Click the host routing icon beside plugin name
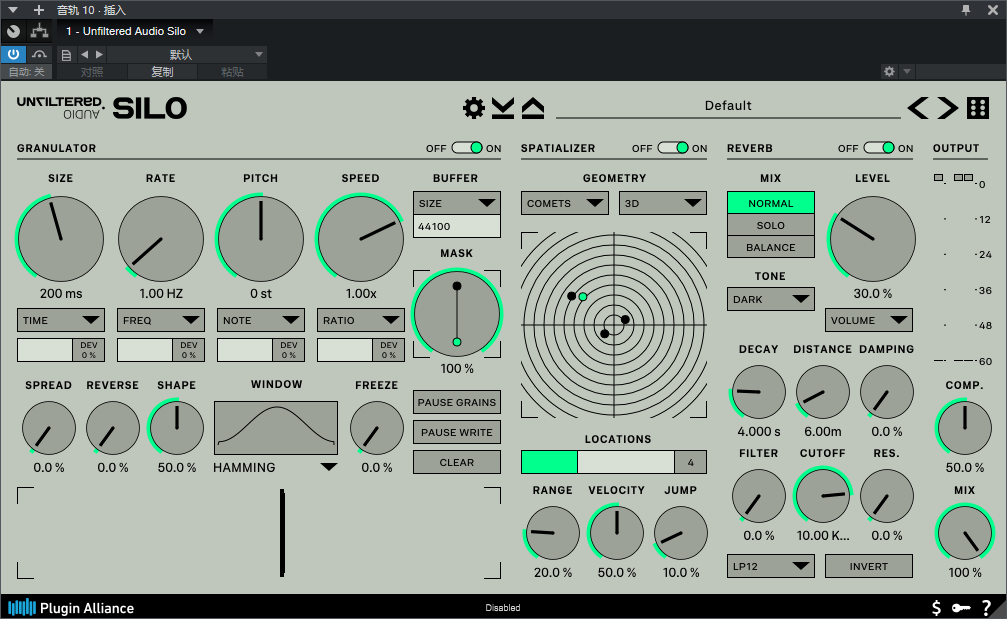The width and height of the screenshot is (1007, 619). tap(39, 31)
